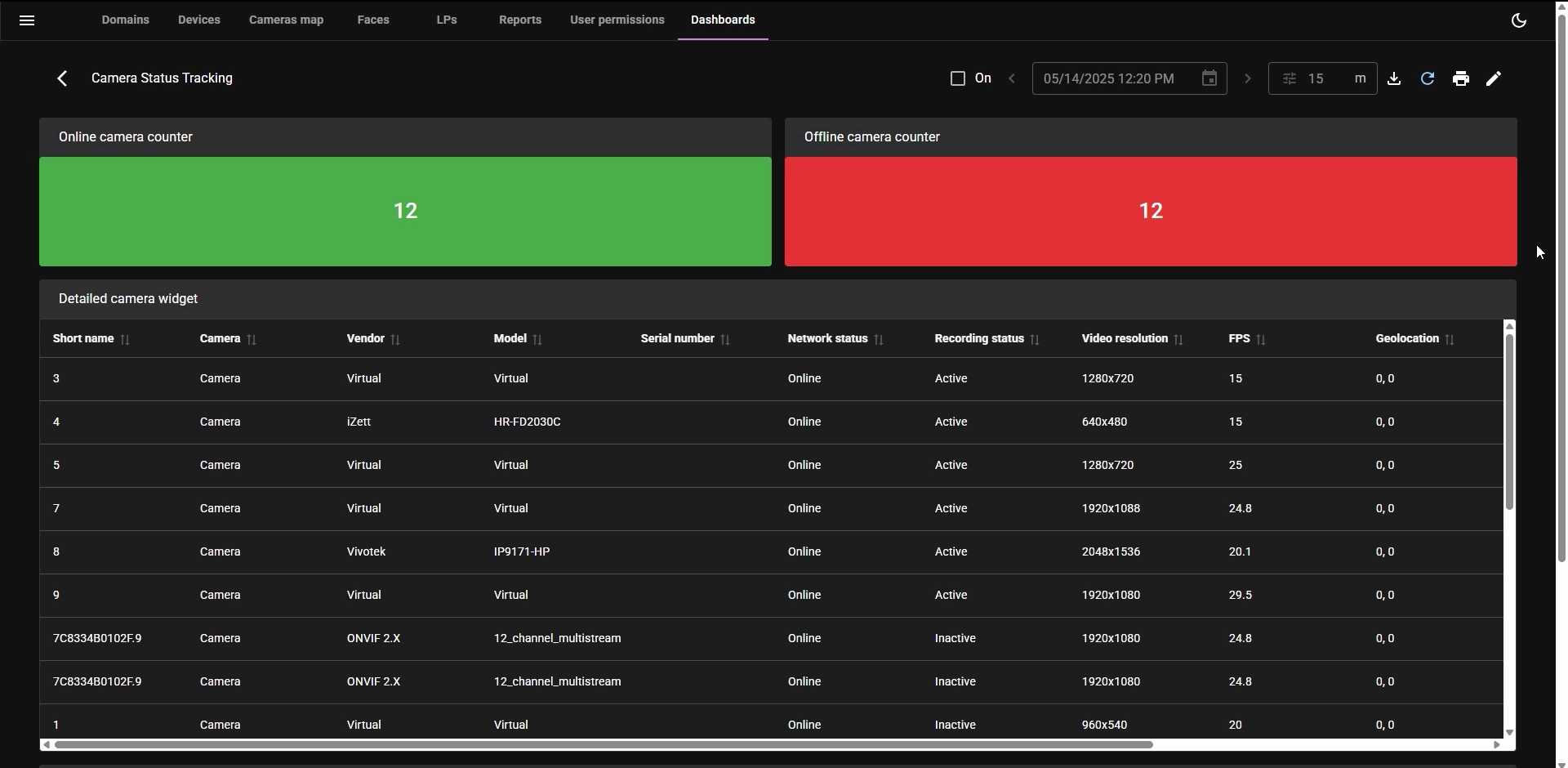Open the calendar date picker

click(1209, 78)
